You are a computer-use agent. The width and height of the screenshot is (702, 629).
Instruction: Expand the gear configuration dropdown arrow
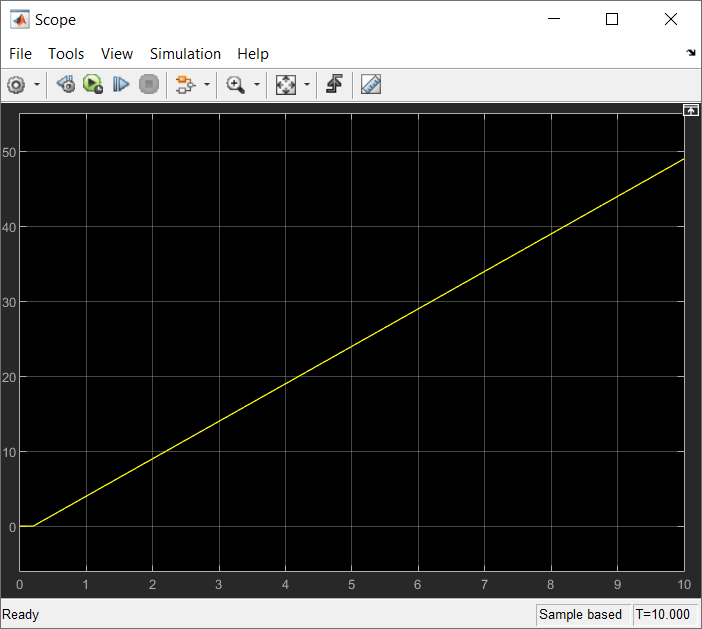[37, 85]
